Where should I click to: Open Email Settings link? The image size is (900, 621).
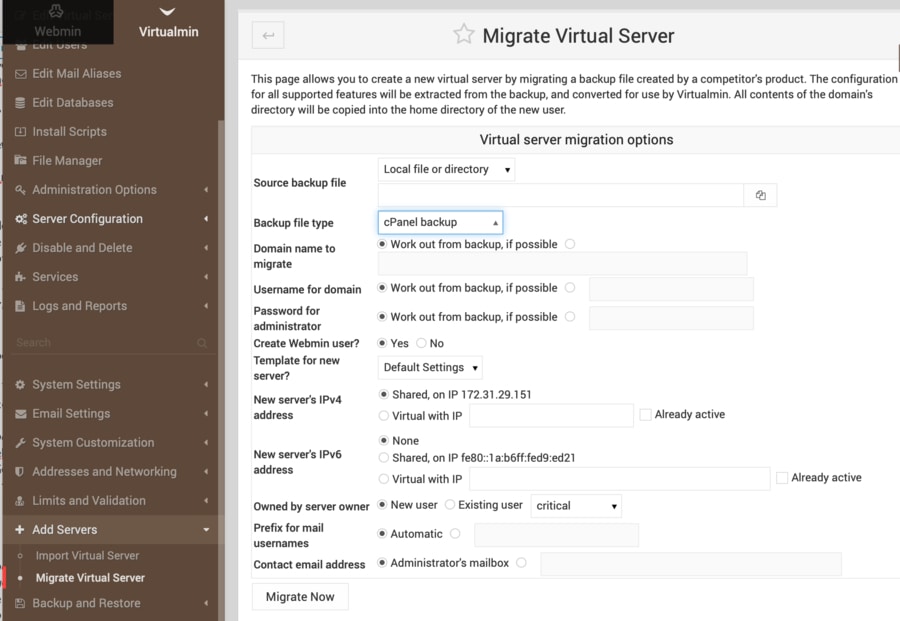(x=71, y=414)
